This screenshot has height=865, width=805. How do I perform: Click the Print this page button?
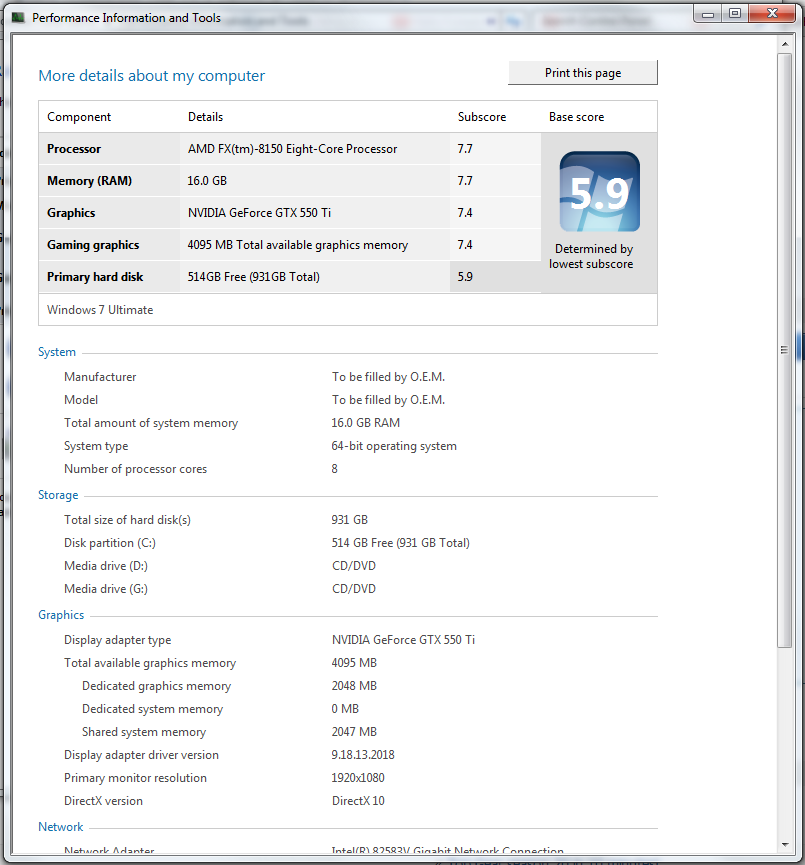coord(583,73)
